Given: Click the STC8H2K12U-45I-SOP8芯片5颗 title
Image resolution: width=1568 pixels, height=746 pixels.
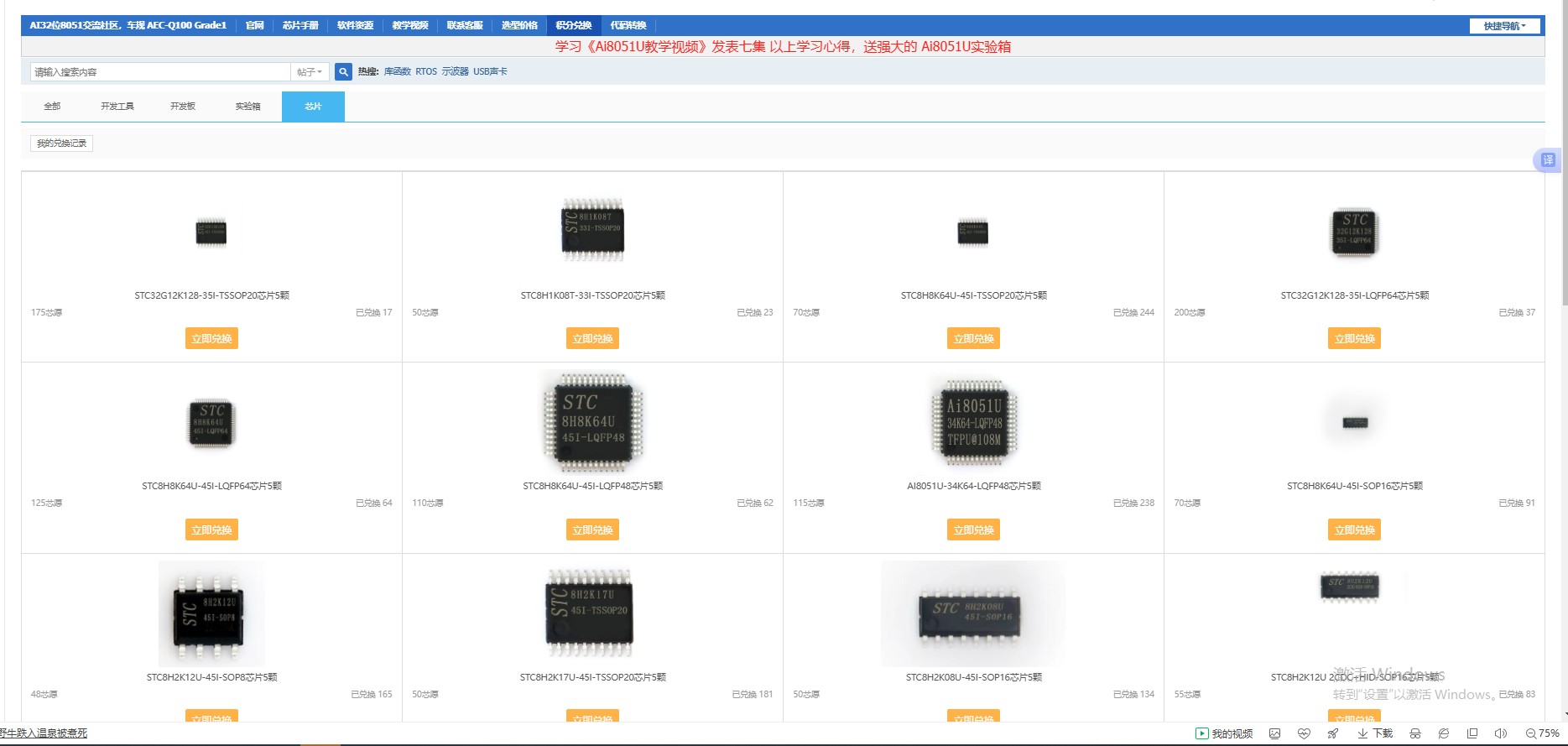Looking at the screenshot, I should tap(211, 677).
